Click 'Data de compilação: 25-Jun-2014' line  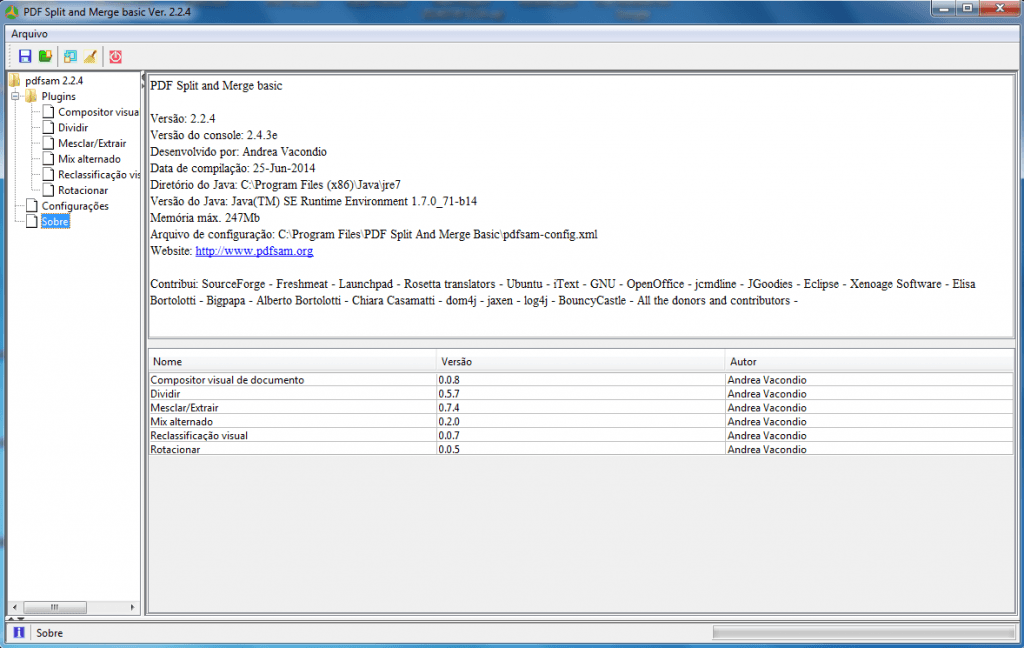click(232, 169)
